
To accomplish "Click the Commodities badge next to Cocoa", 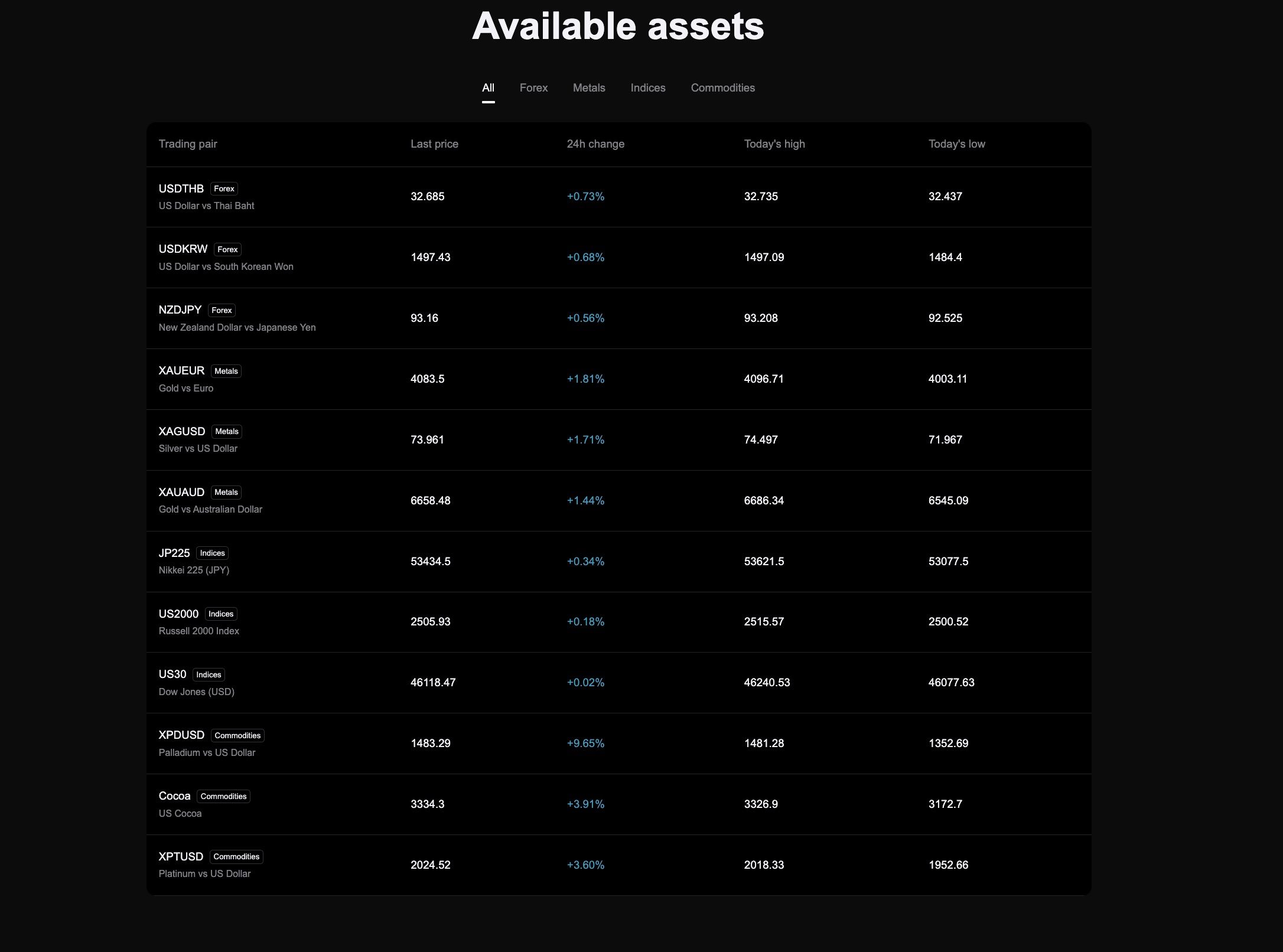I will (x=223, y=796).
